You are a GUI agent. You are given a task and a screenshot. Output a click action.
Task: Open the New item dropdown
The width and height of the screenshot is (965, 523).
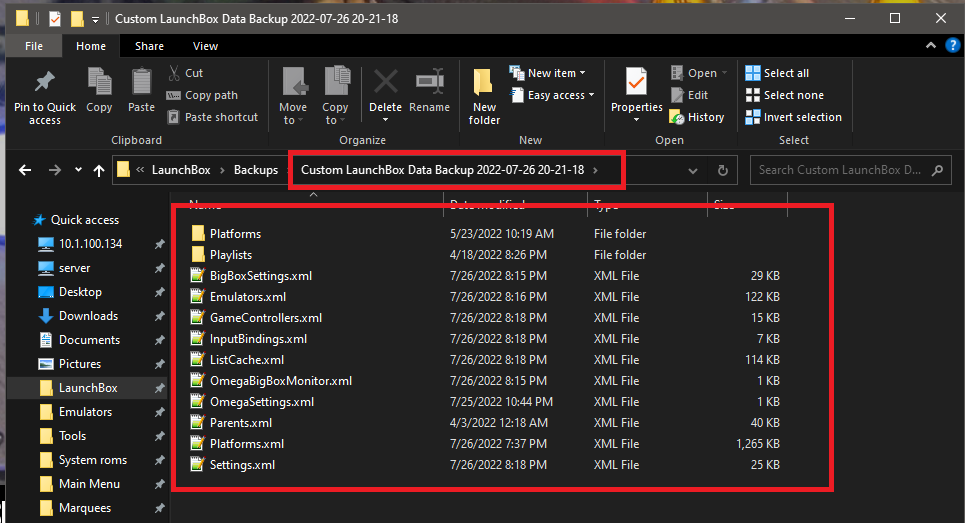pyautogui.click(x=547, y=73)
